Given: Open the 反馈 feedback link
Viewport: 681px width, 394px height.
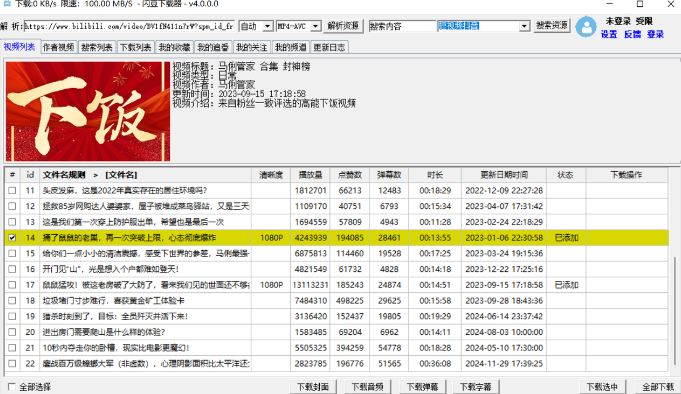Looking at the screenshot, I should (x=632, y=34).
